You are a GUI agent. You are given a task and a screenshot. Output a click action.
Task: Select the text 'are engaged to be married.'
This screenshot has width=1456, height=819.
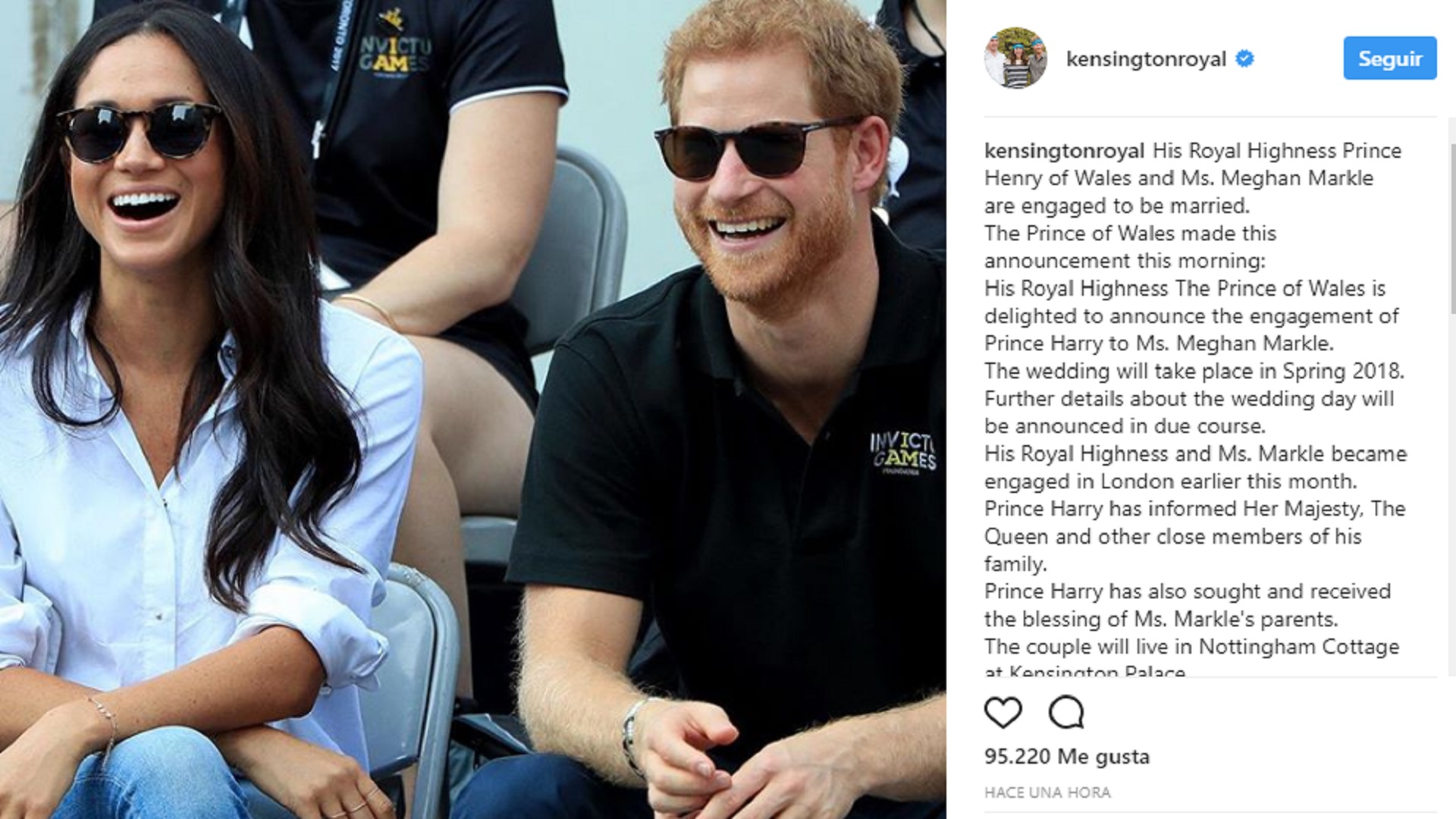click(x=1116, y=206)
